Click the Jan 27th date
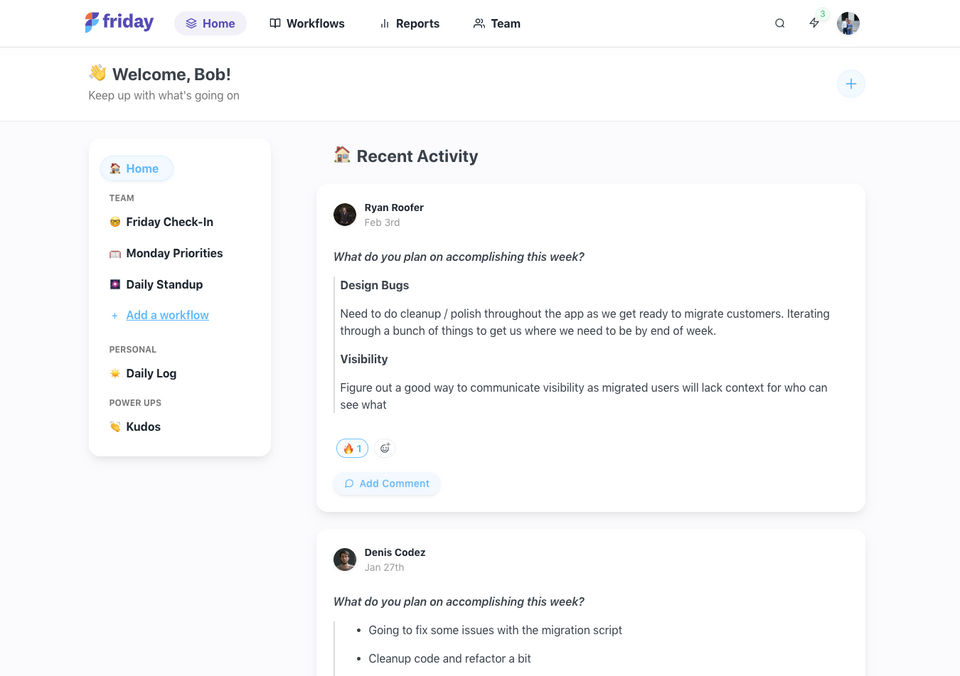Image resolution: width=960 pixels, height=676 pixels. coord(384,567)
